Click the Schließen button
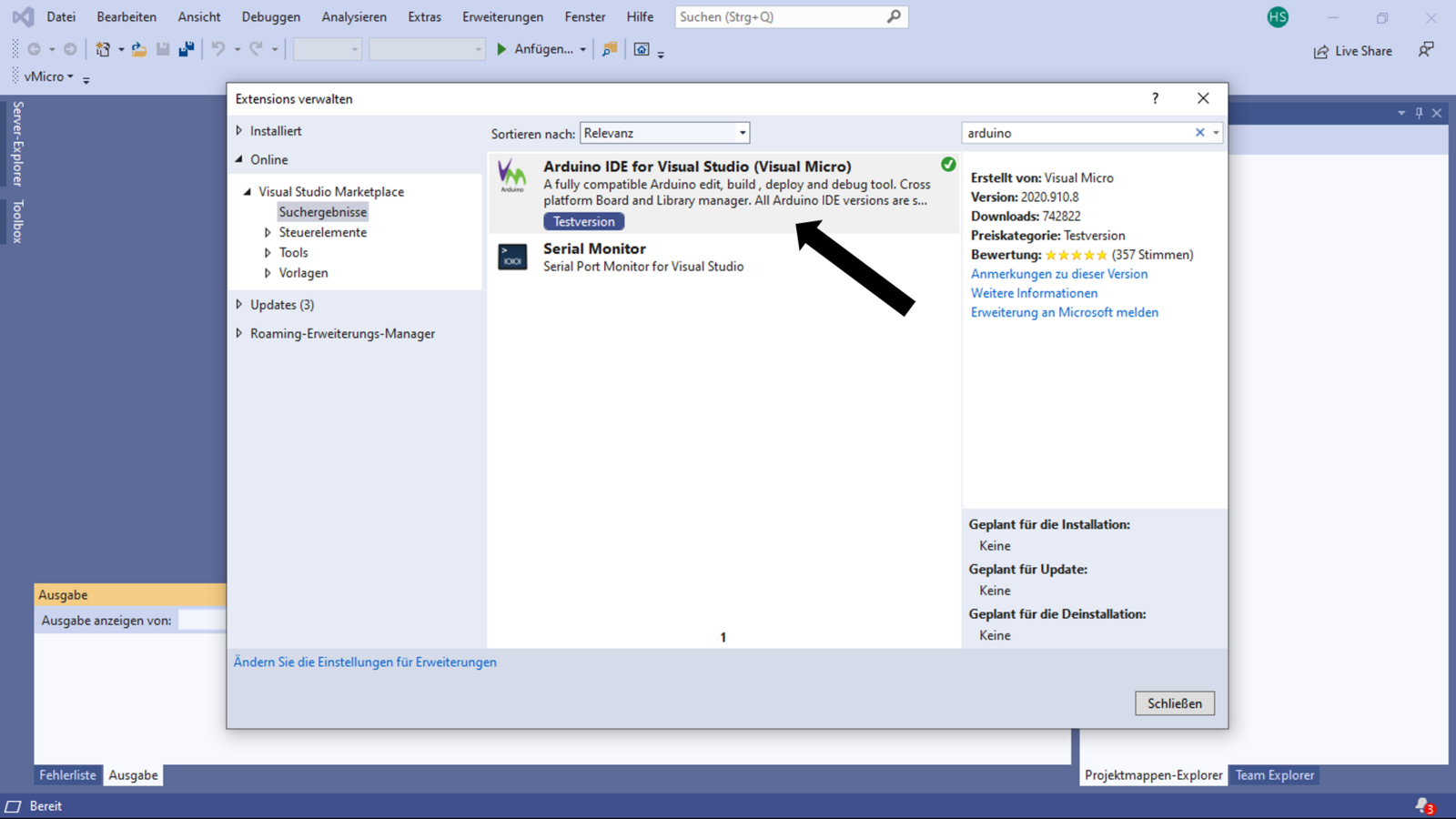The image size is (1456, 819). point(1174,703)
